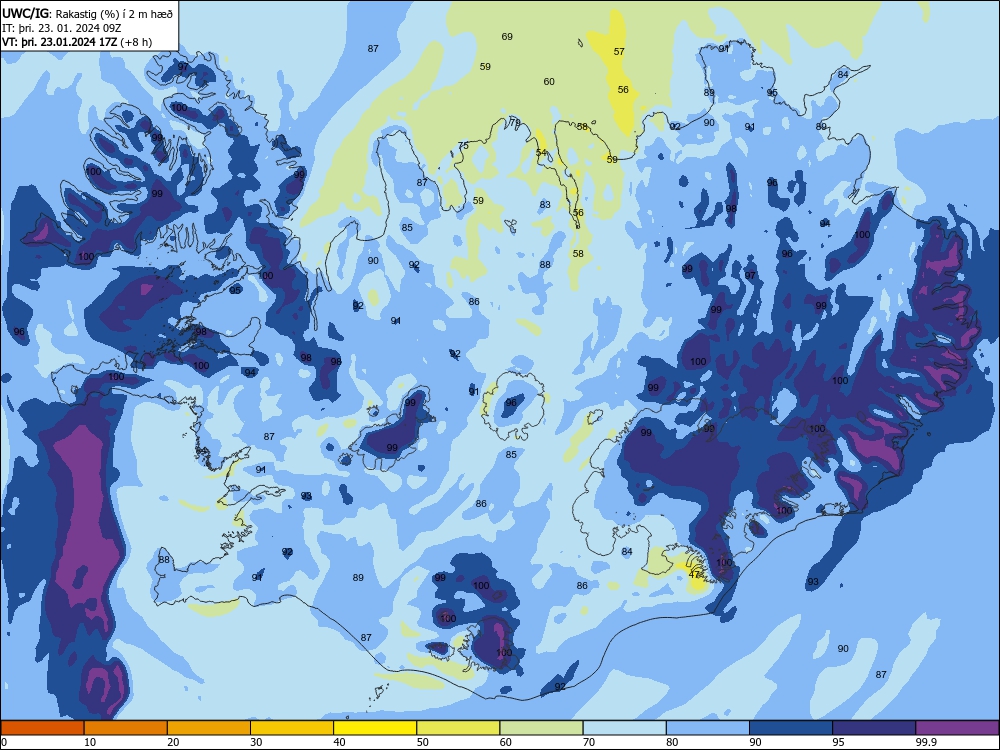This screenshot has height=750, width=1000.
Task: Pick the amber 20–30 legend swatch
Action: [209, 728]
